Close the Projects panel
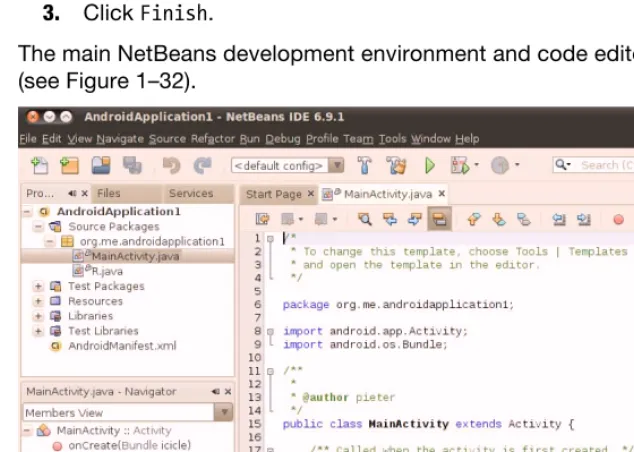The image size is (634, 452). (x=85, y=193)
